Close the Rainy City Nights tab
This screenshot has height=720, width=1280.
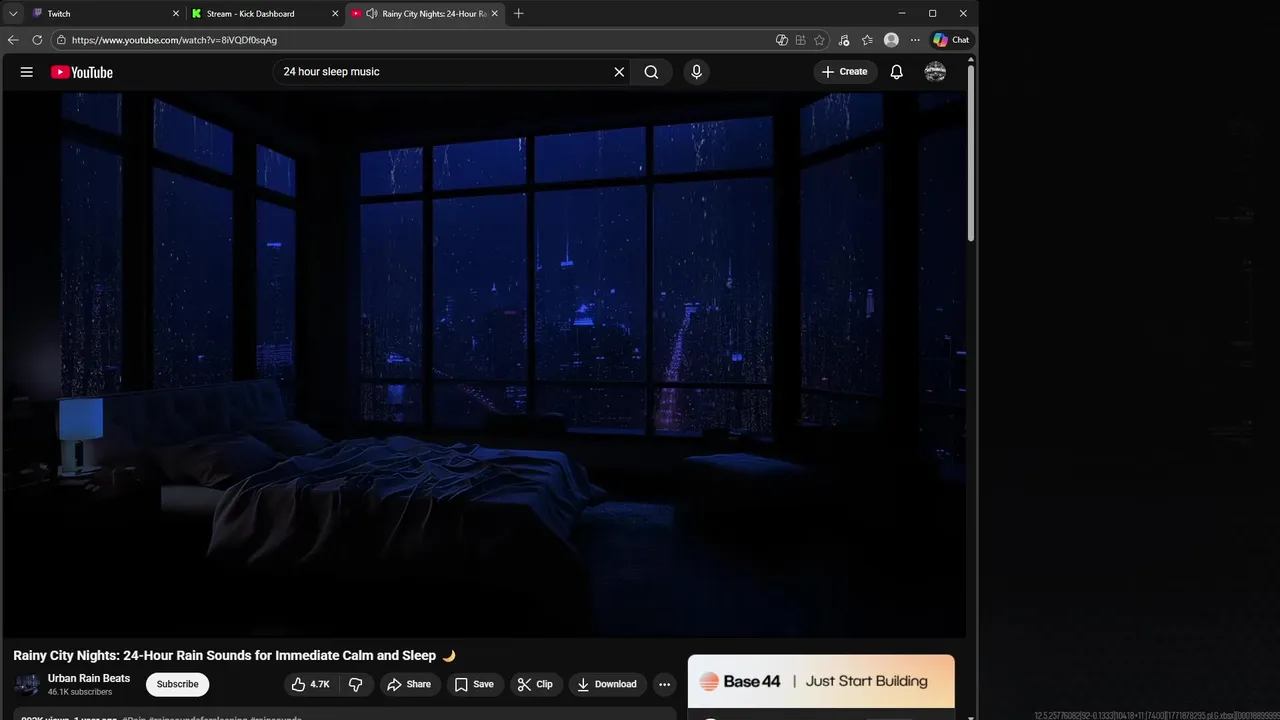[494, 14]
